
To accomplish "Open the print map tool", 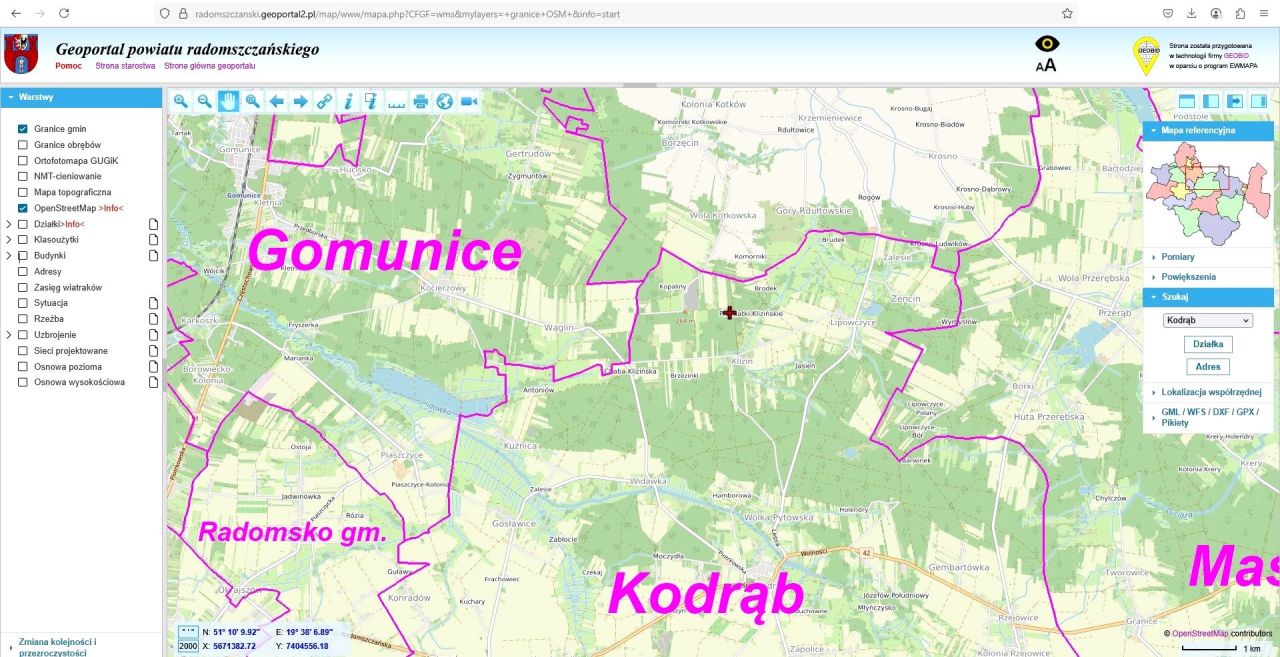I will [421, 101].
